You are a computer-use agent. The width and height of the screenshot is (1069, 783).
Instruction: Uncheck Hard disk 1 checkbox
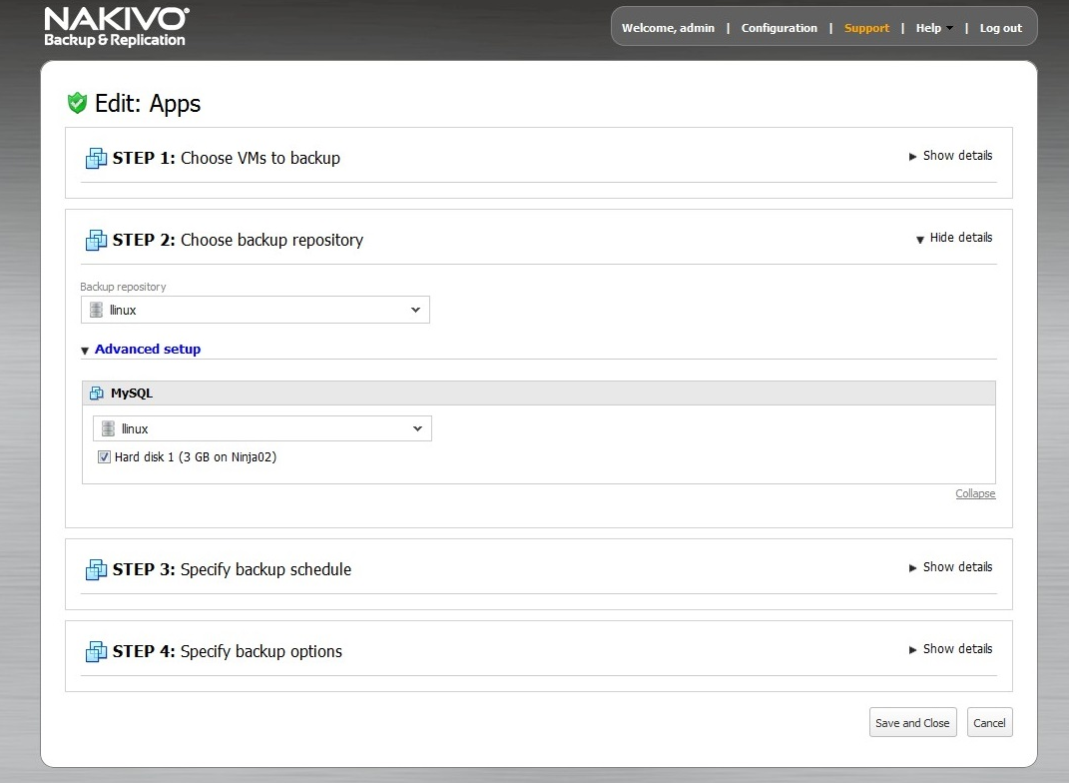104,457
